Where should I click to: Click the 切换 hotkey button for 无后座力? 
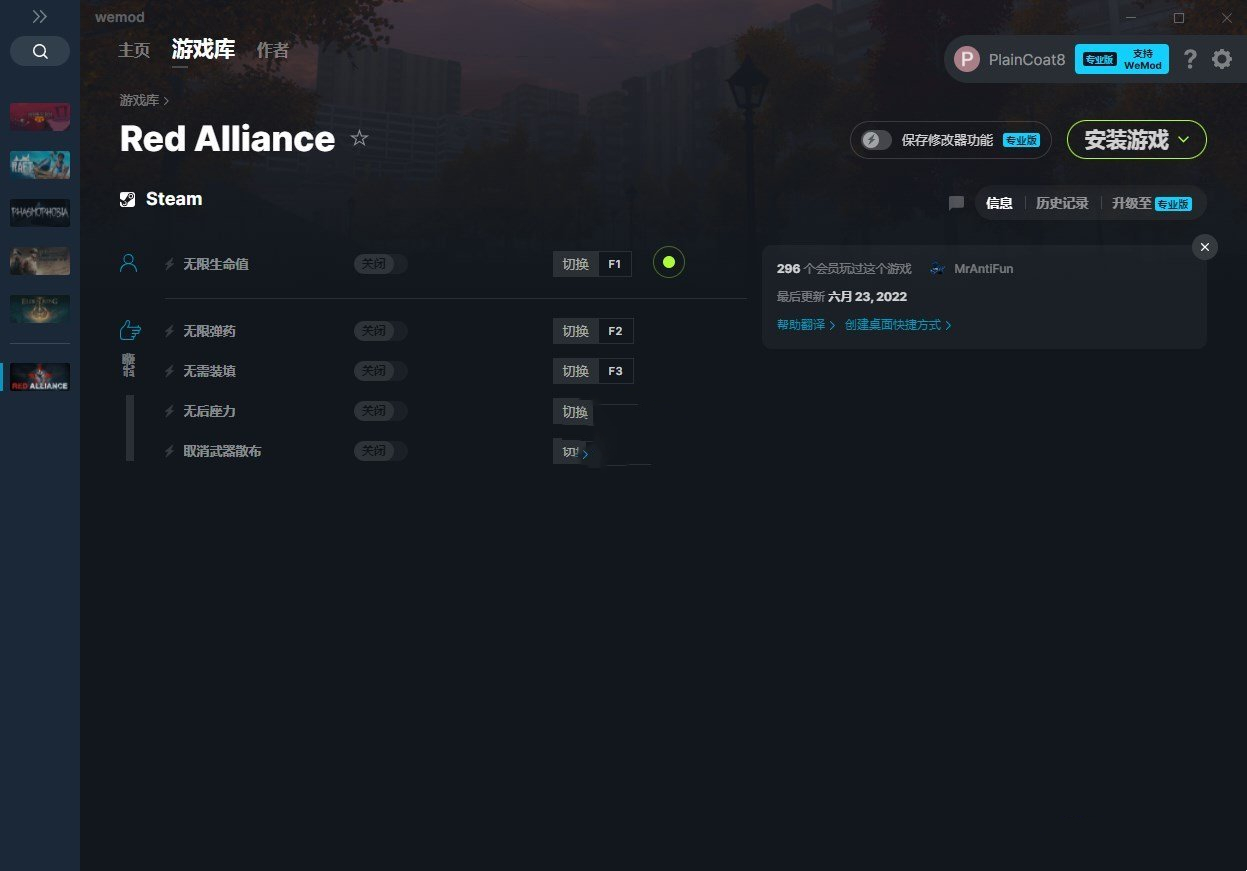pyautogui.click(x=575, y=411)
